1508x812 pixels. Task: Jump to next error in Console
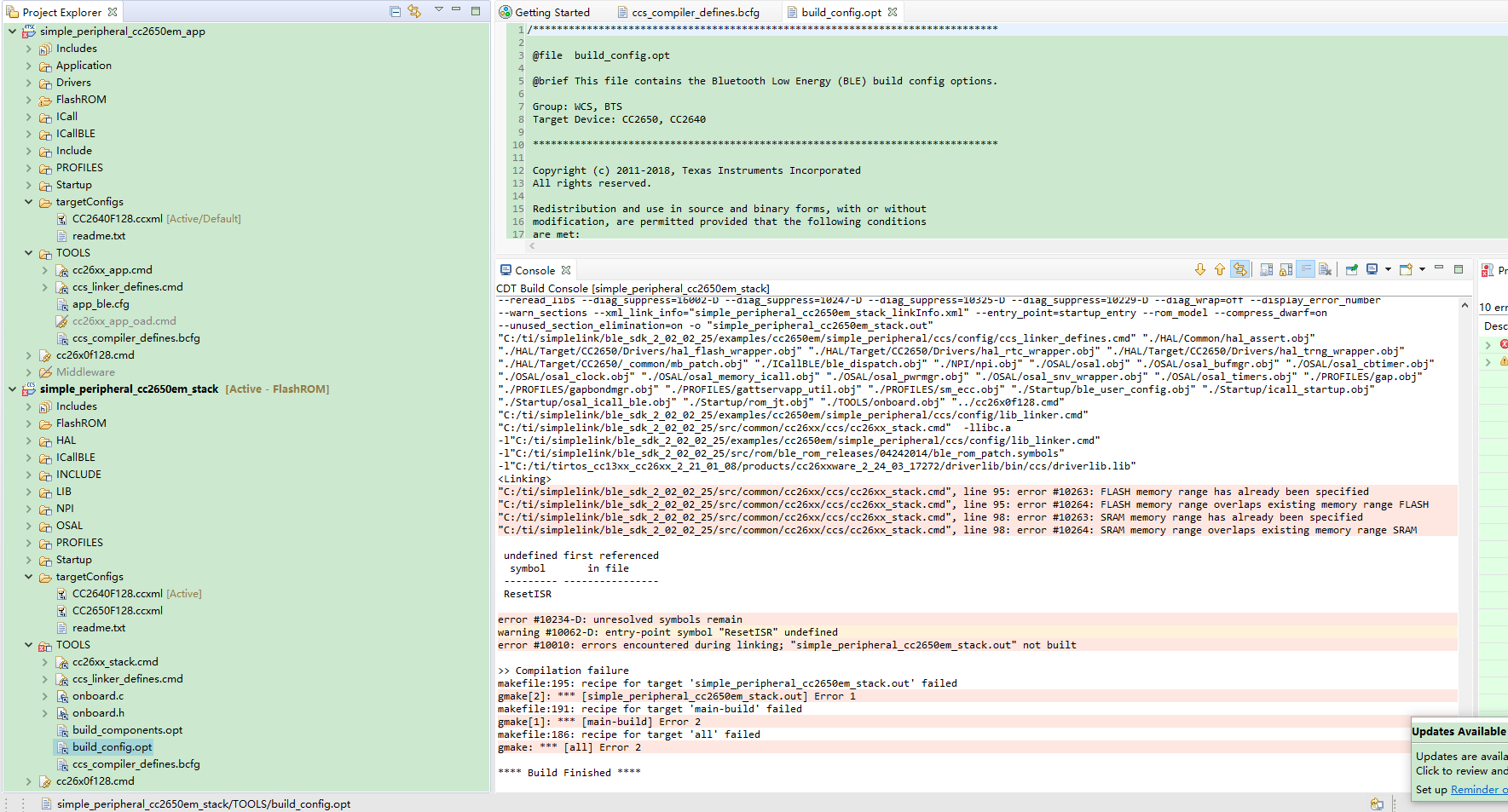pyautogui.click(x=1200, y=270)
